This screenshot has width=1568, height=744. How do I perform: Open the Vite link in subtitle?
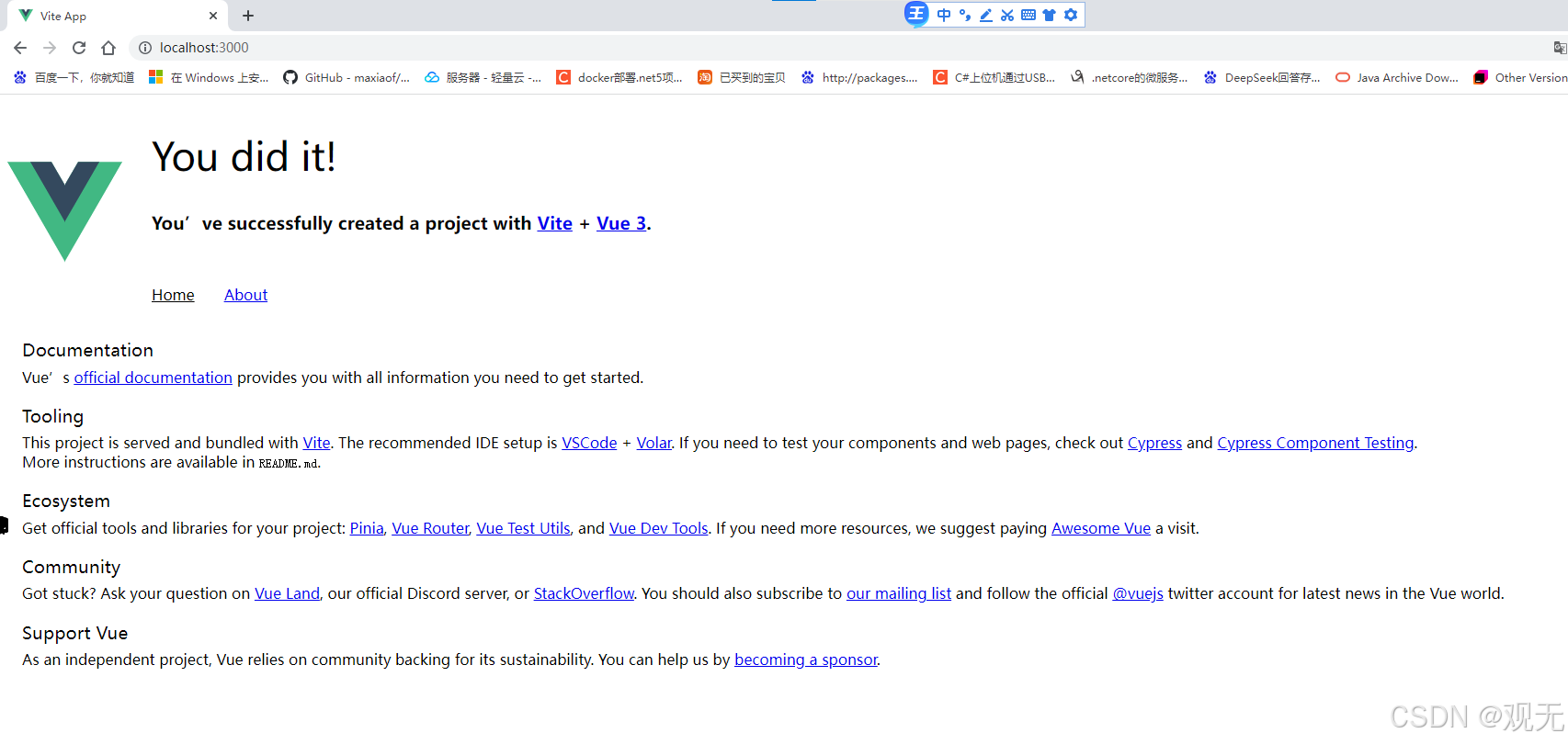554,223
